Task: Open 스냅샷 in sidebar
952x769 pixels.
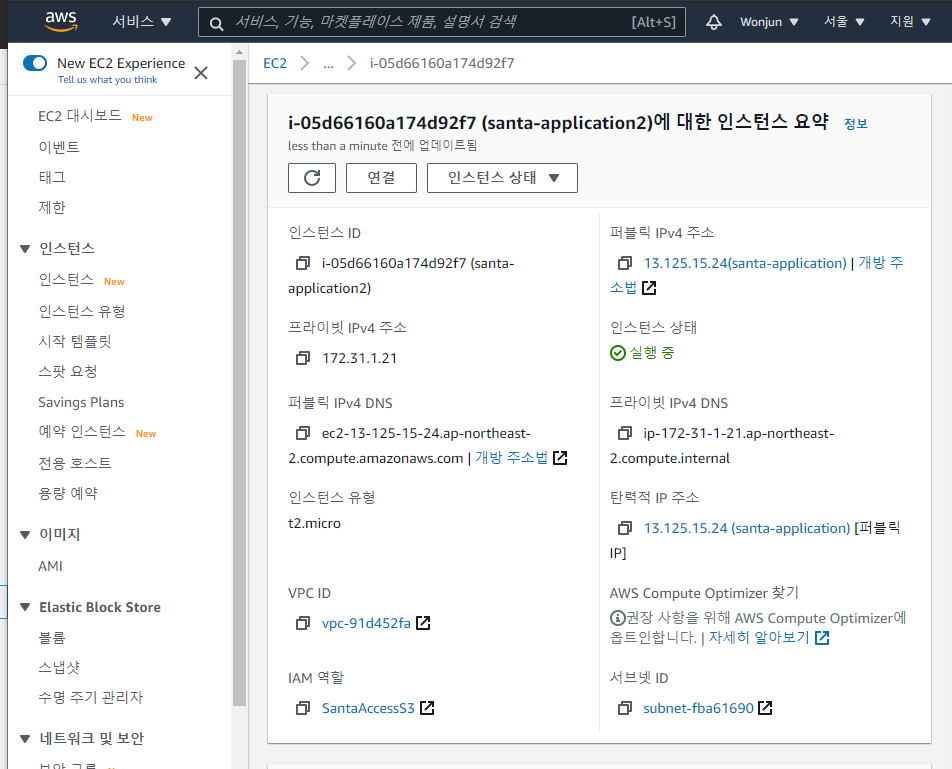Action: (59, 668)
